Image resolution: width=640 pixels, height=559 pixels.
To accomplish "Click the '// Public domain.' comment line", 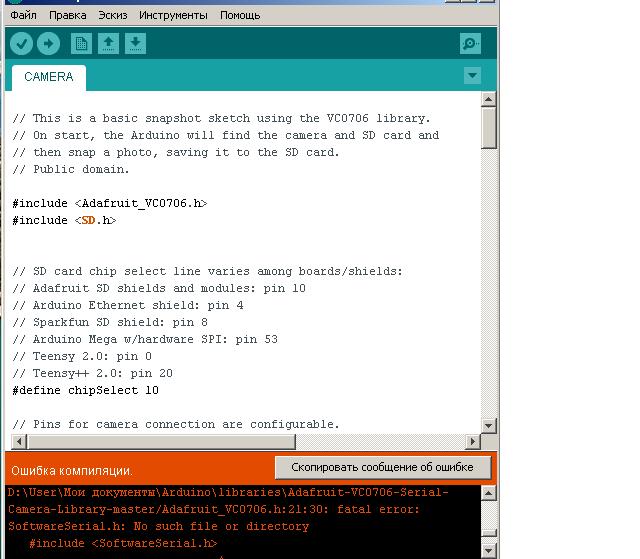I will pyautogui.click(x=71, y=169).
